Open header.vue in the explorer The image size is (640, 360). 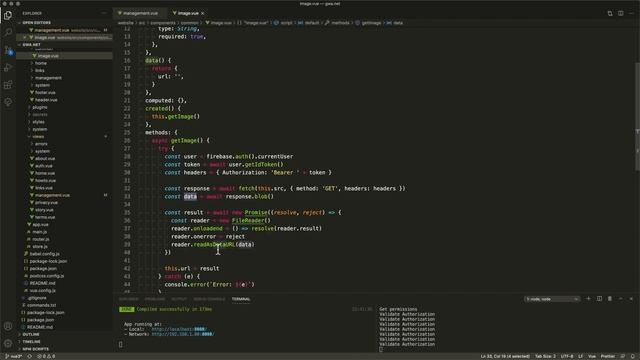(x=46, y=100)
